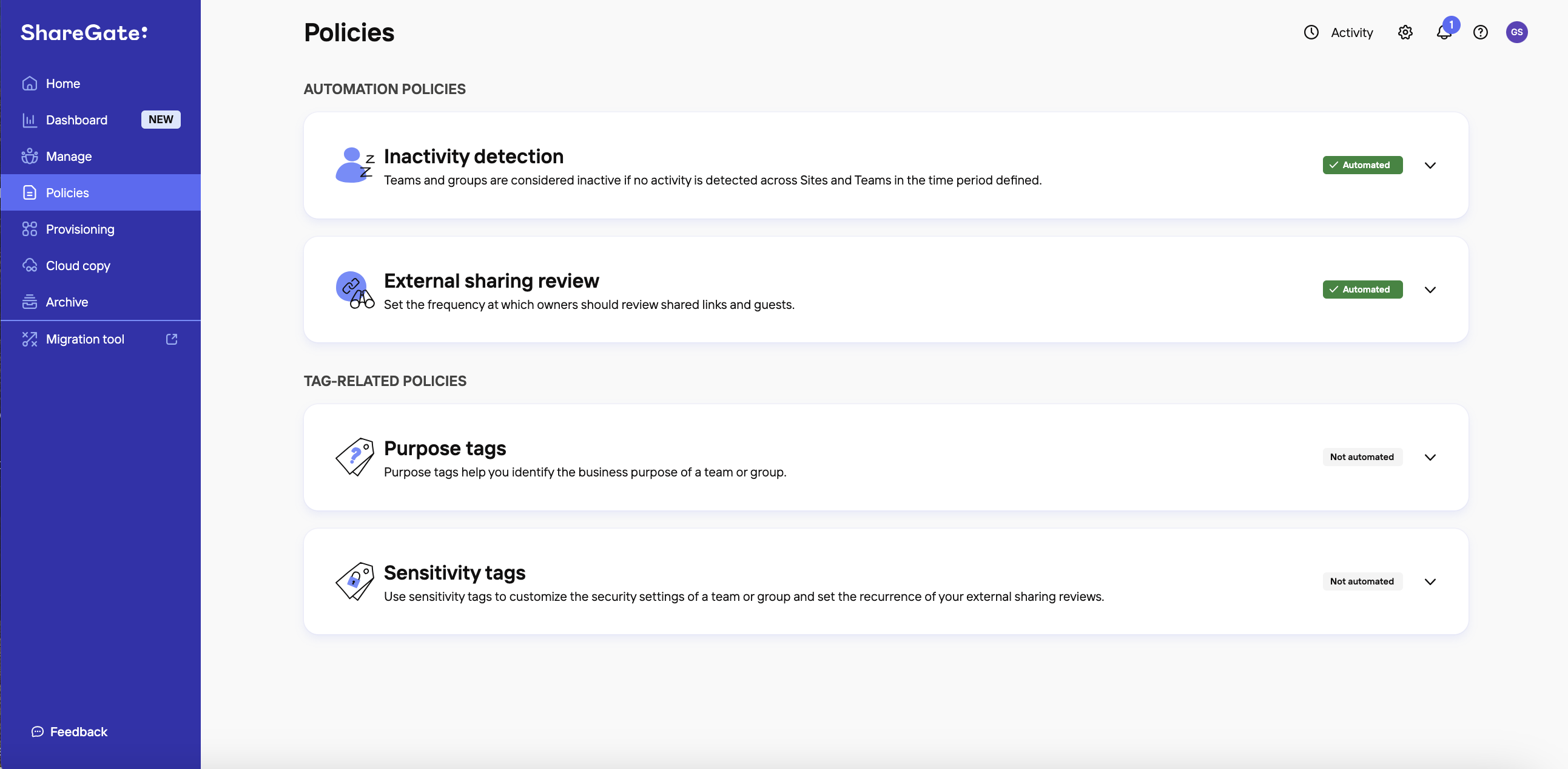
Task: Open Provisioning in the sidebar
Action: [x=101, y=229]
